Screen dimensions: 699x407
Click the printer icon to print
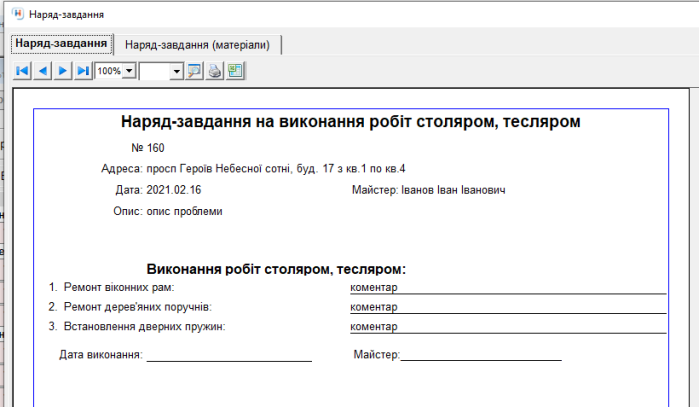pos(215,71)
